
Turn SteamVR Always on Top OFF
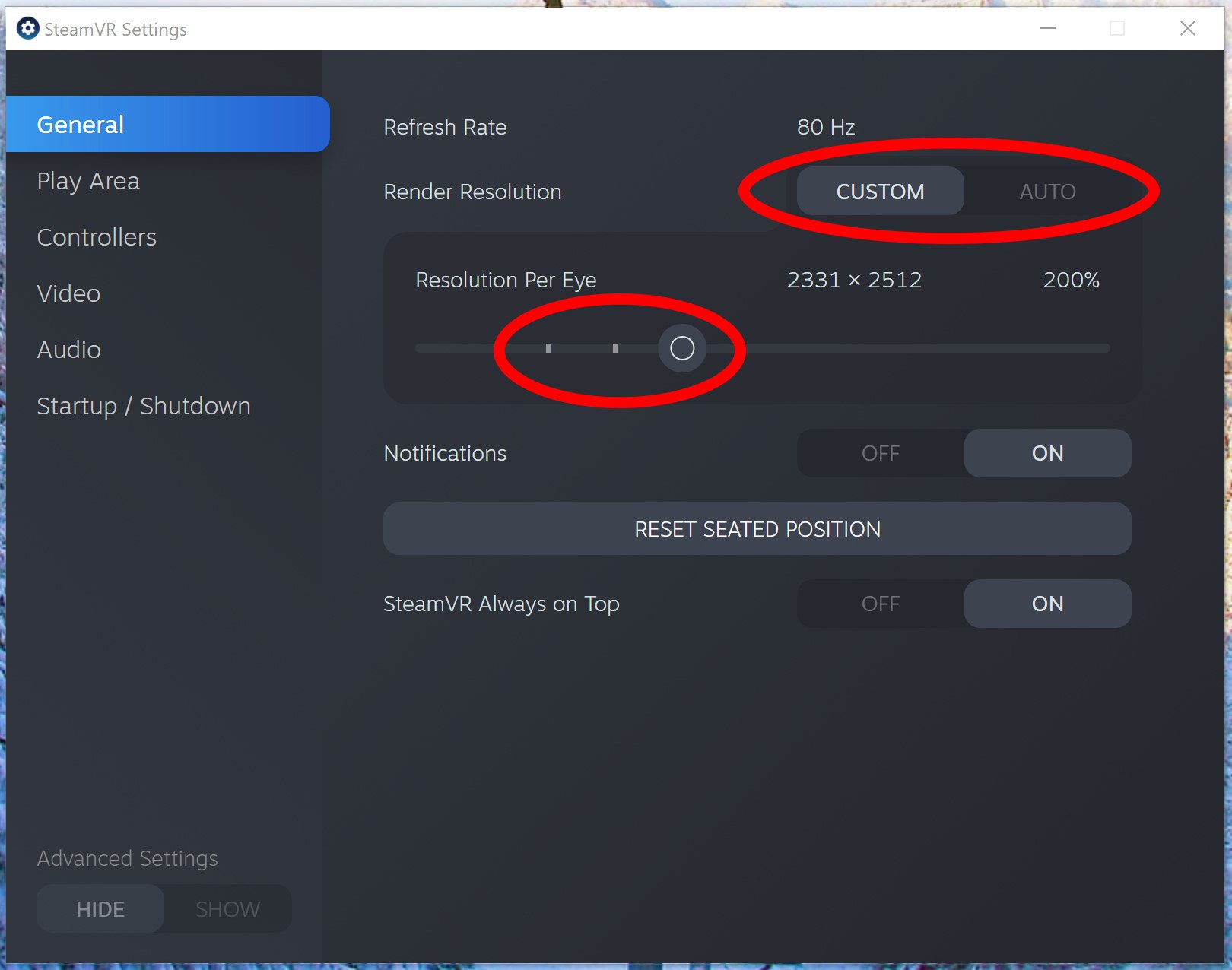(x=881, y=604)
